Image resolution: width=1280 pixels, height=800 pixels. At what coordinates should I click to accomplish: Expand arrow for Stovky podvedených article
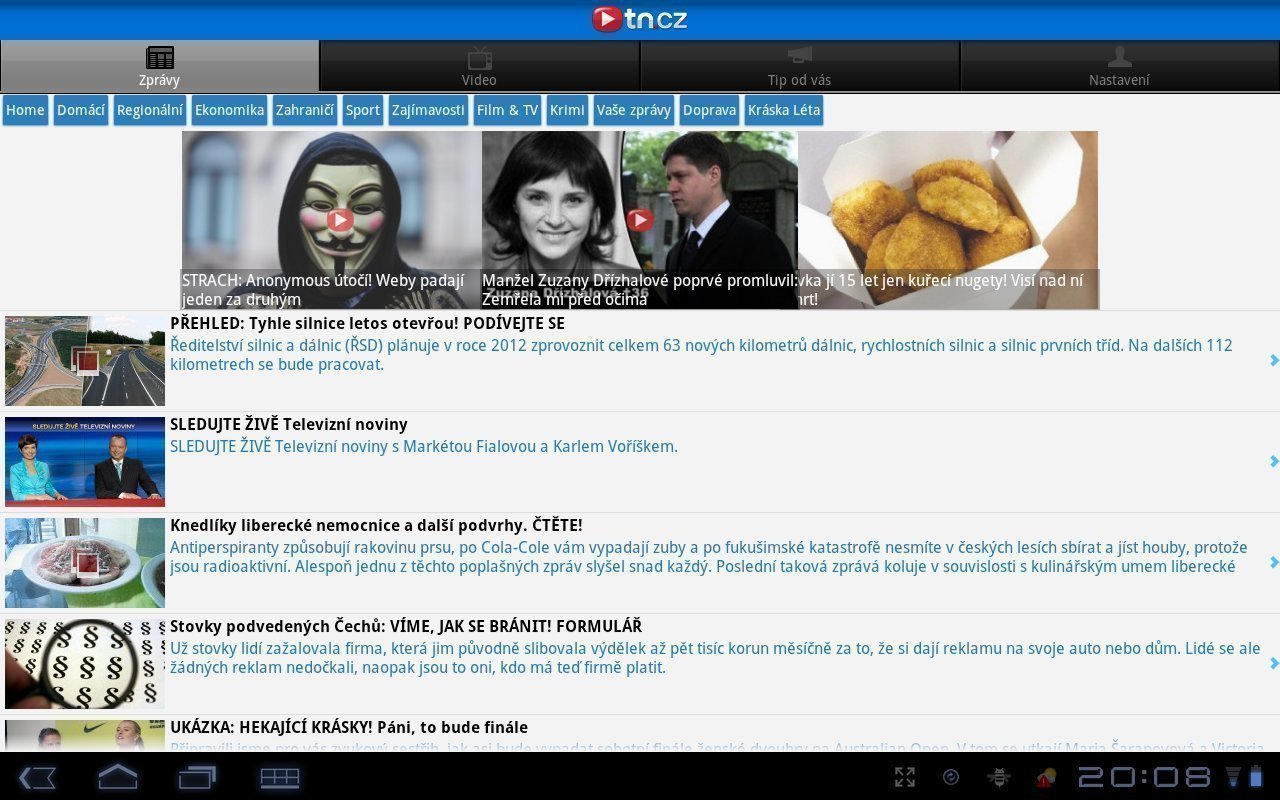[1274, 663]
